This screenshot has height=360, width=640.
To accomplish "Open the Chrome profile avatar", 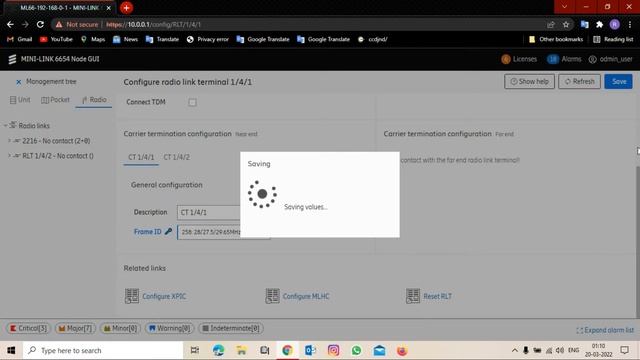I will (614, 24).
